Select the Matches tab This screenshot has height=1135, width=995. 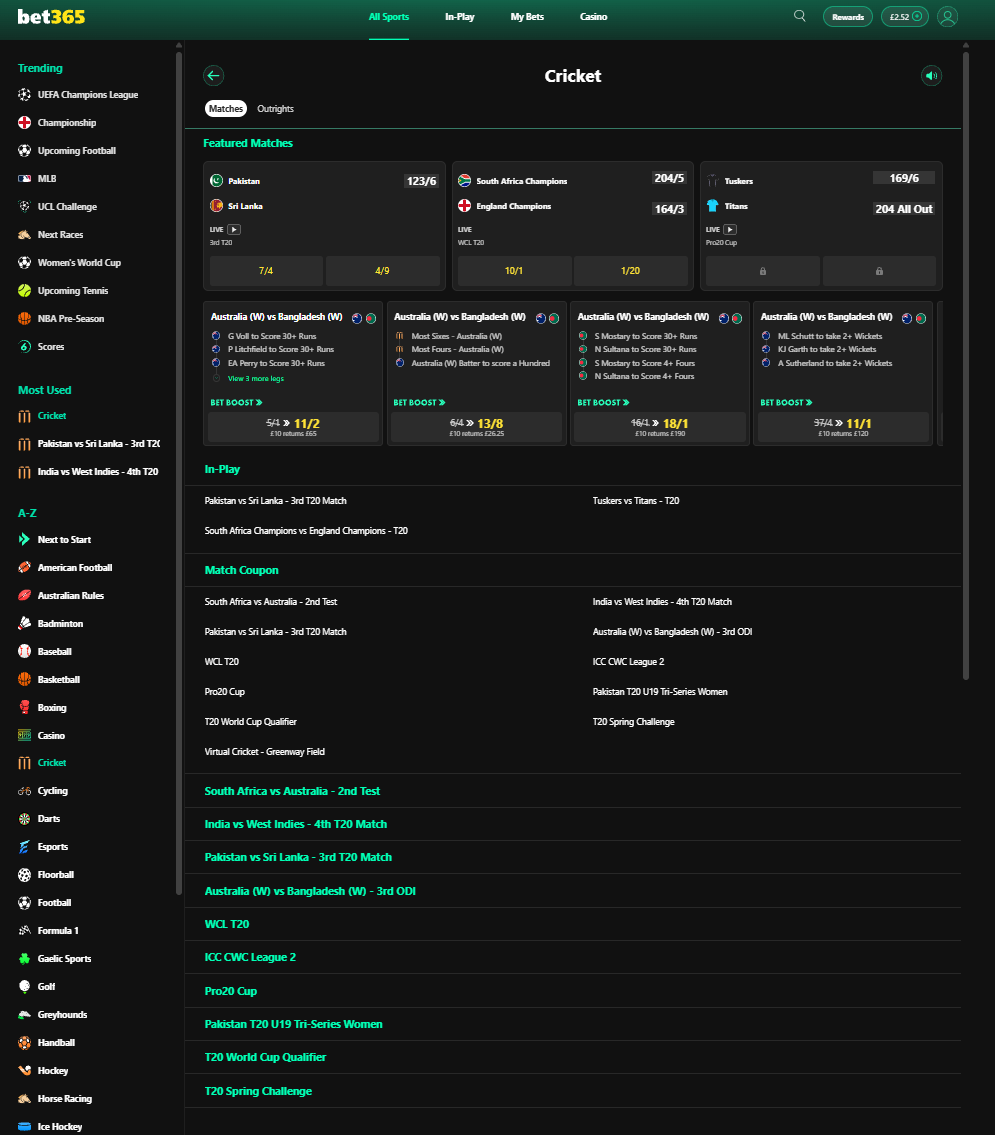coord(226,109)
